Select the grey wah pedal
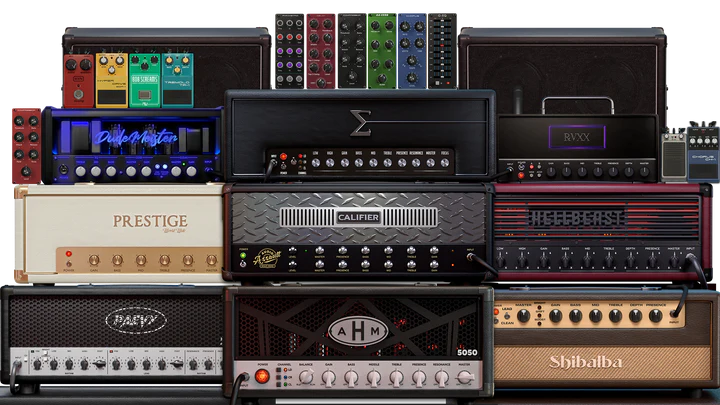Viewport: 720px width, 405px height. tap(674, 156)
